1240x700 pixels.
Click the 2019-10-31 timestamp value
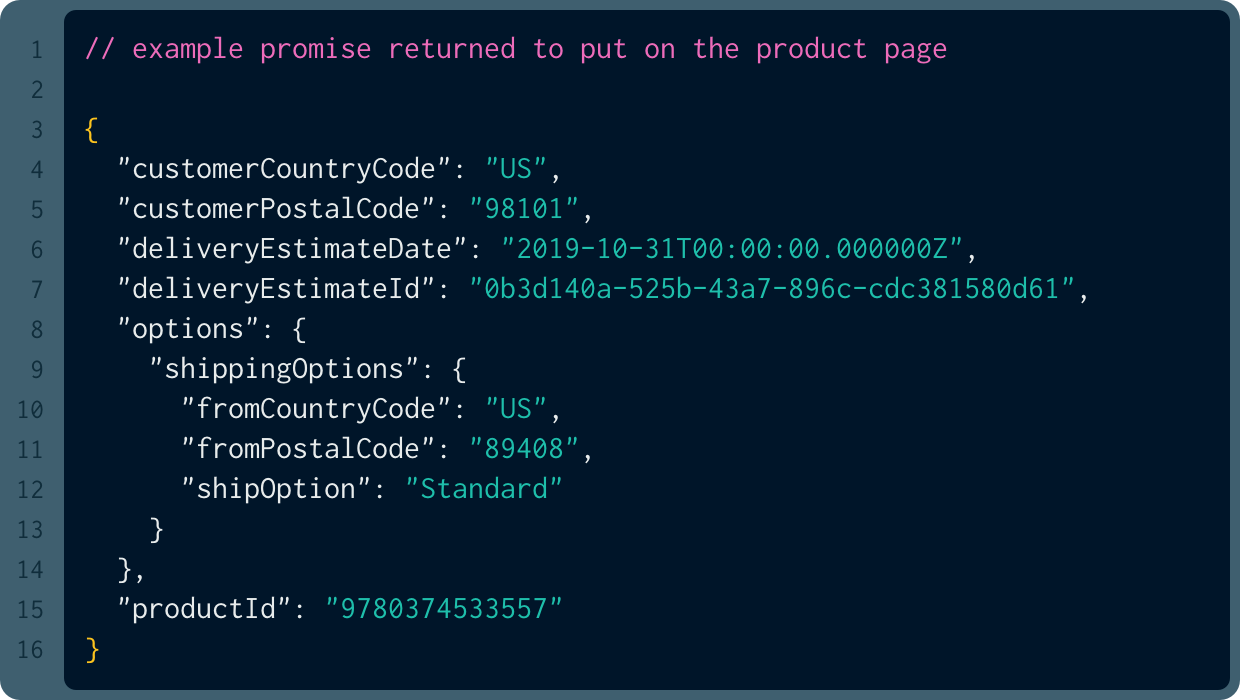tap(732, 249)
